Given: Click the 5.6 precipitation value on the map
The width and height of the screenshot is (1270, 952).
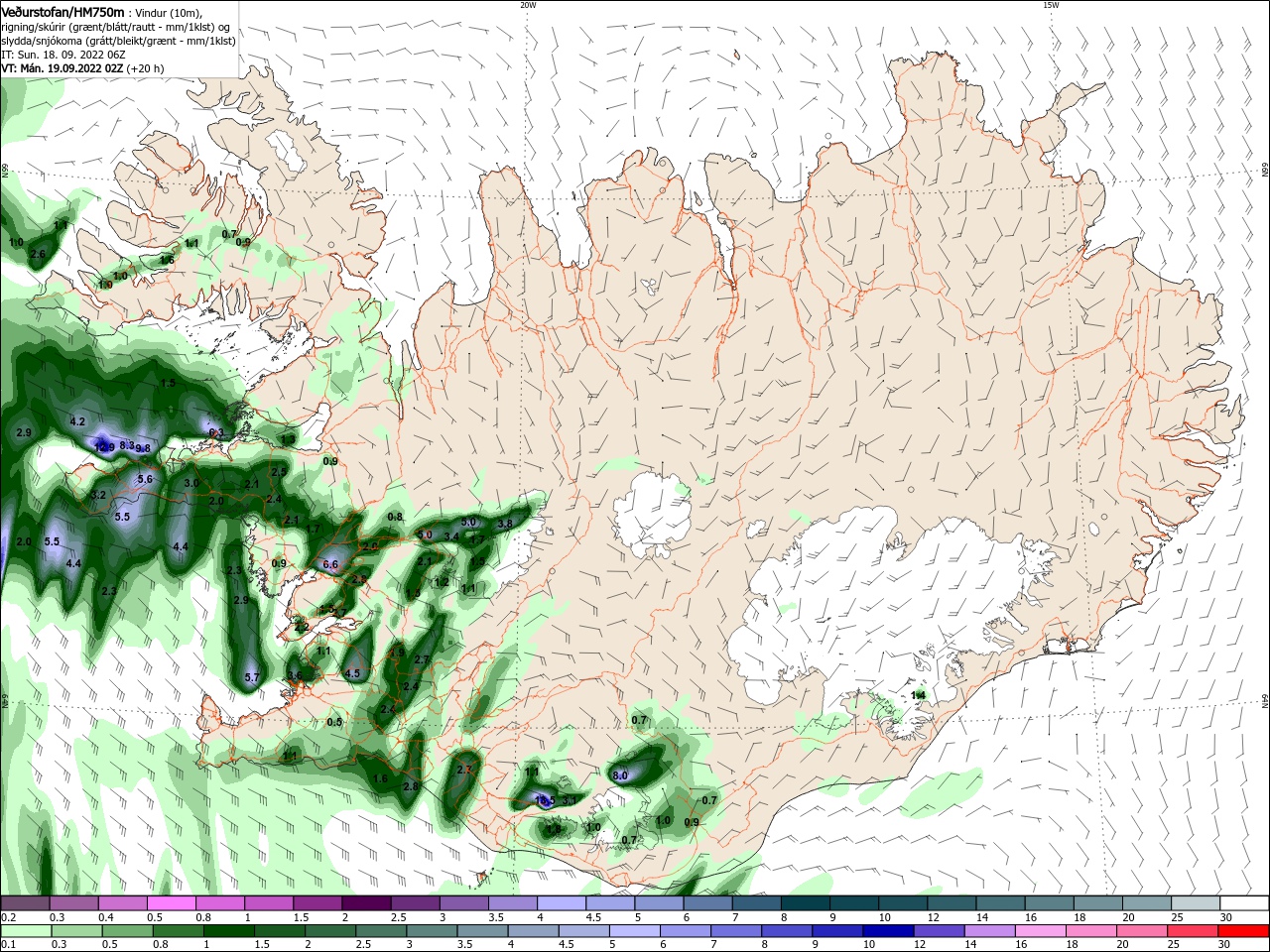Looking at the screenshot, I should click(x=145, y=479).
